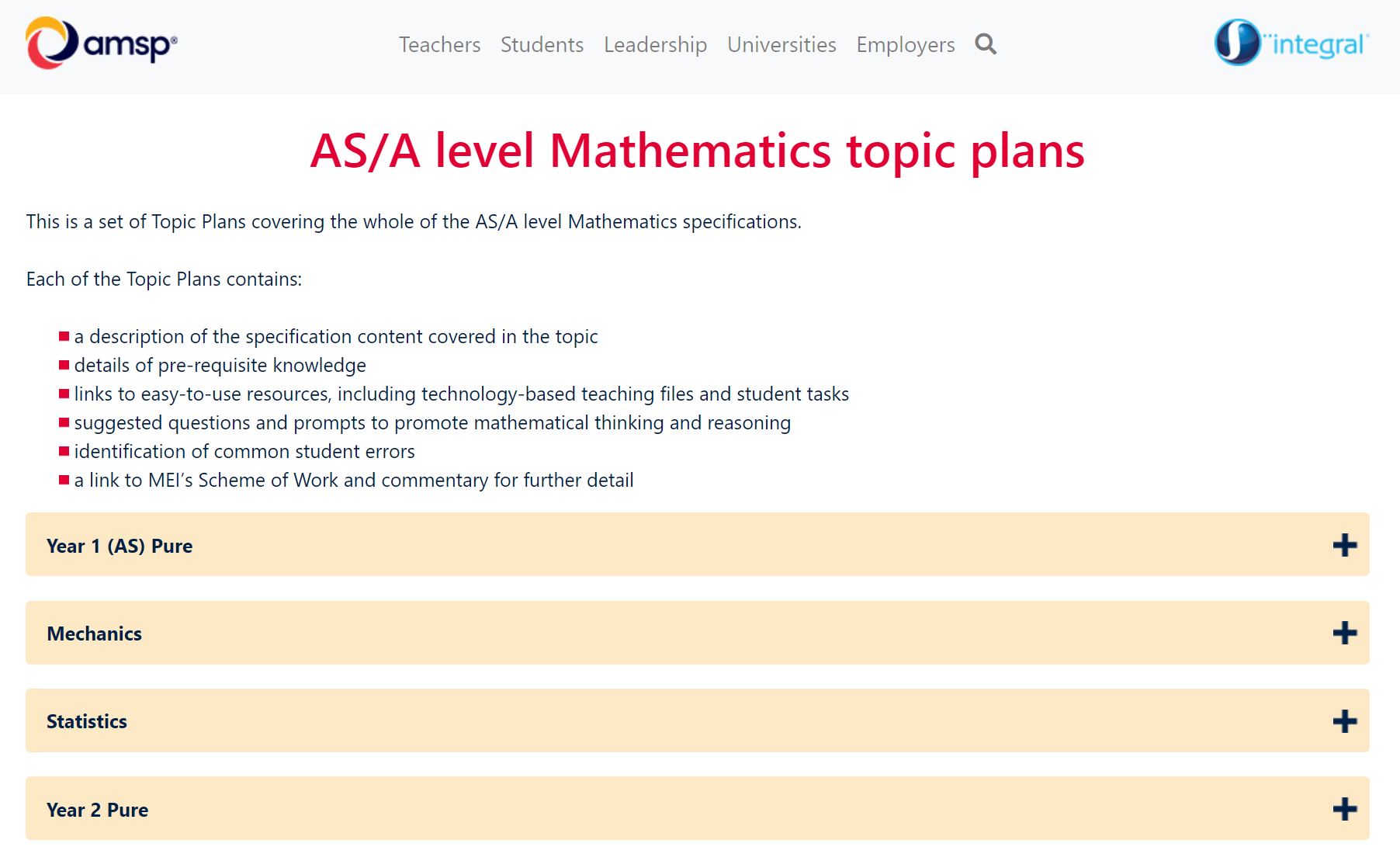Viewport: 1400px width, 854px height.
Task: Click the Mechanics section header text
Action: click(94, 633)
